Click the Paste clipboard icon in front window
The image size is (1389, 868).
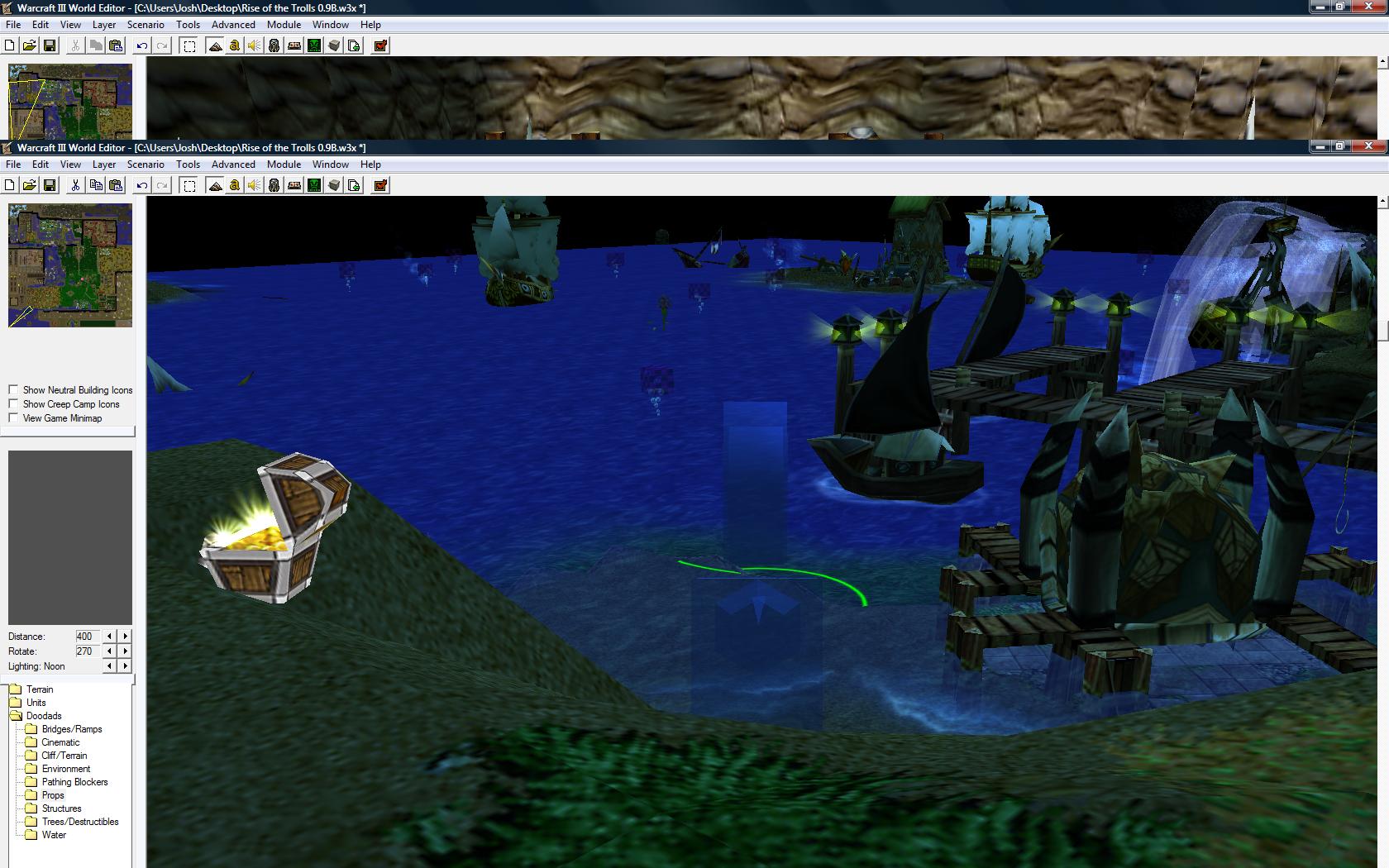(116, 185)
